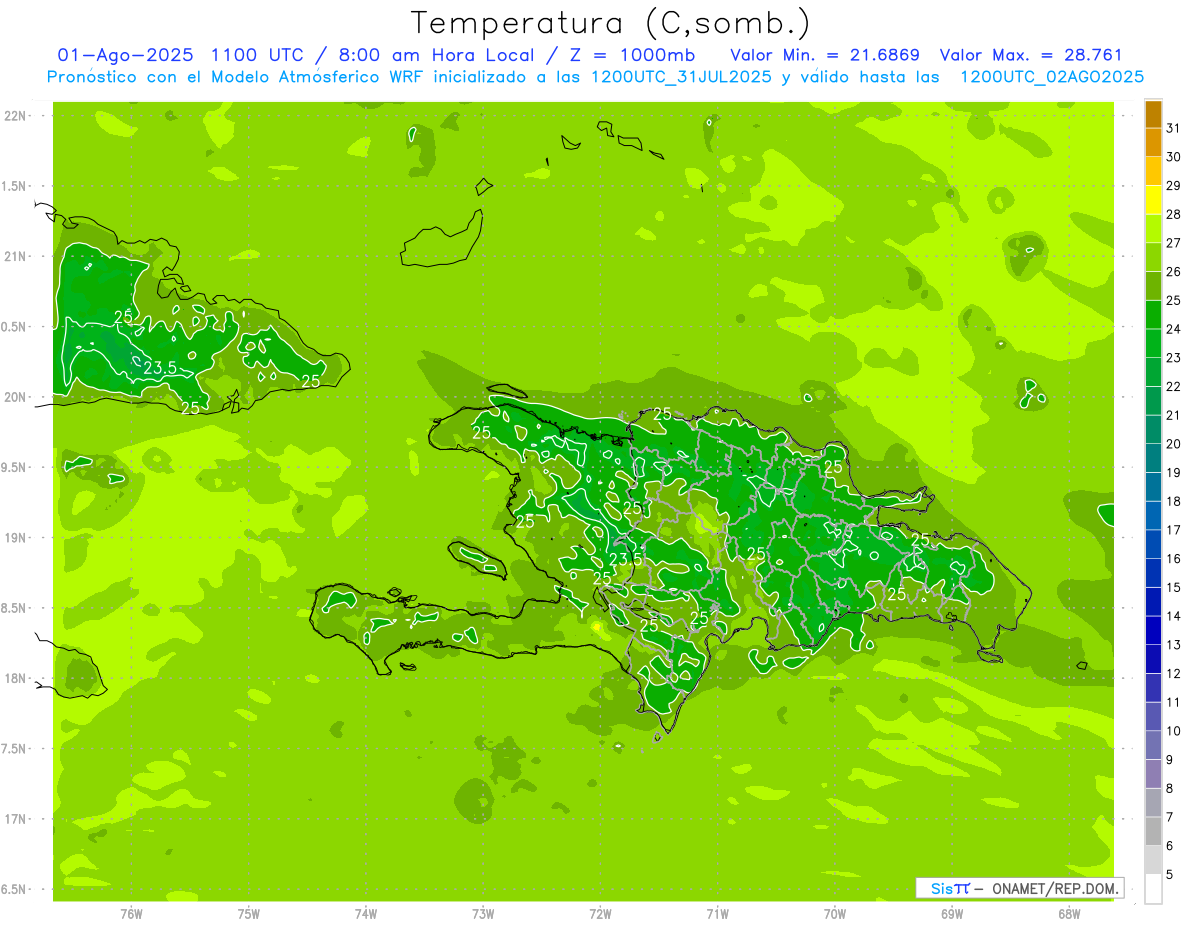The height and width of the screenshot is (927, 1200).
Task: Pick the orange swatch between legend 30 and 31
Action: [1153, 142]
